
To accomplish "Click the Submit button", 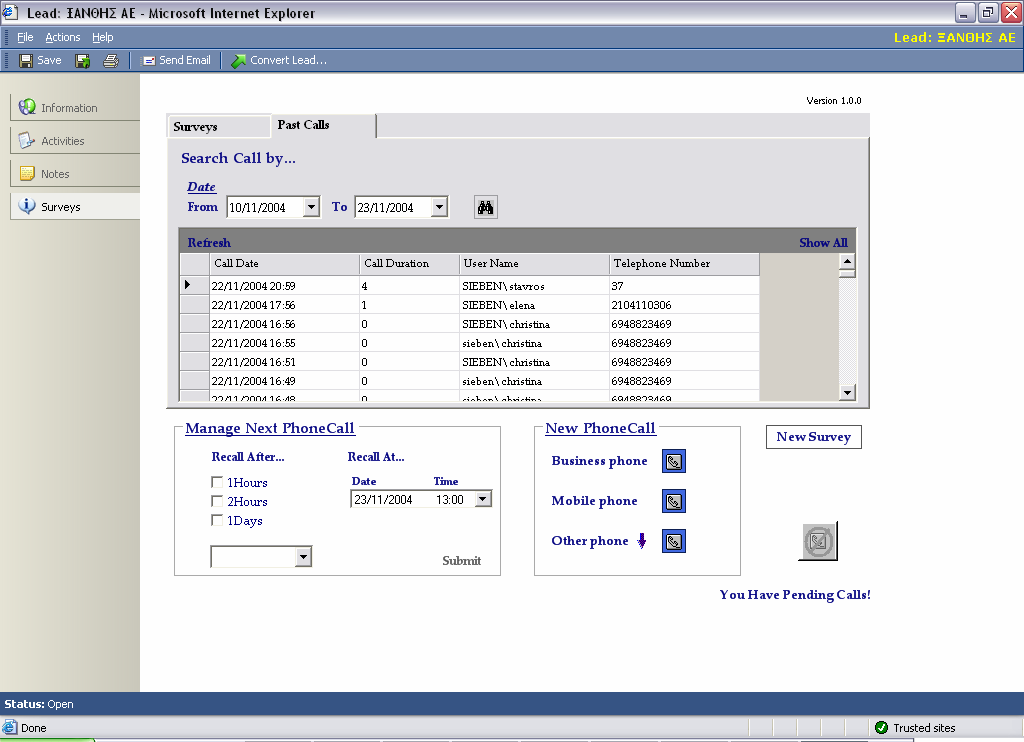I will pos(462,560).
